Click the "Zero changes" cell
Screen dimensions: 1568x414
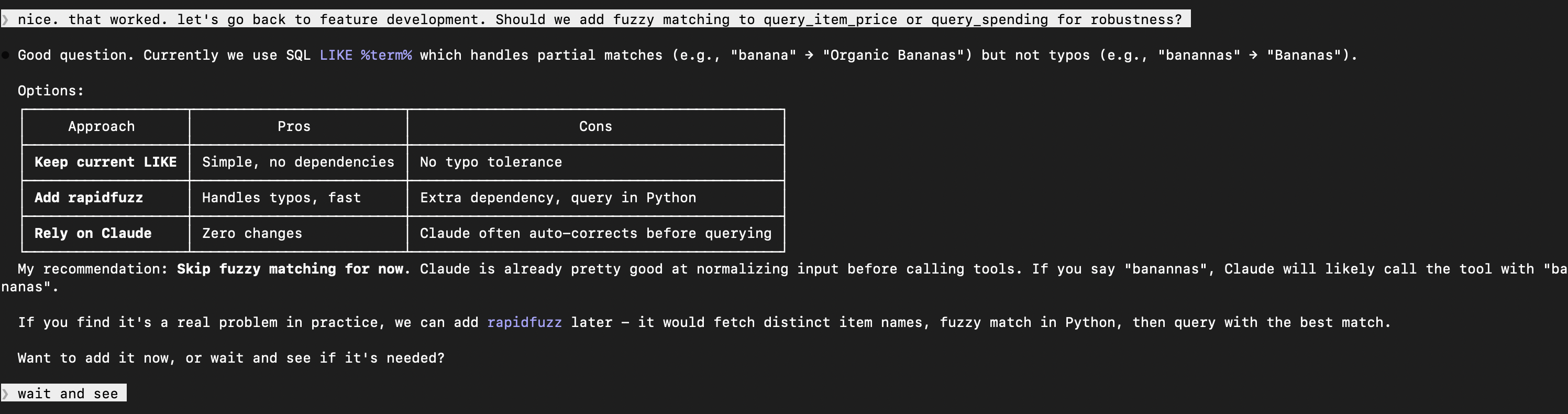pyautogui.click(x=252, y=234)
